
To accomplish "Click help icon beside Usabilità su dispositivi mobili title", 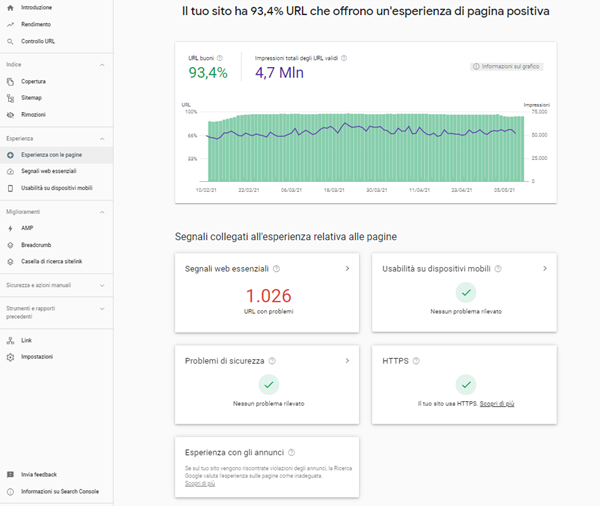I will (x=498, y=269).
